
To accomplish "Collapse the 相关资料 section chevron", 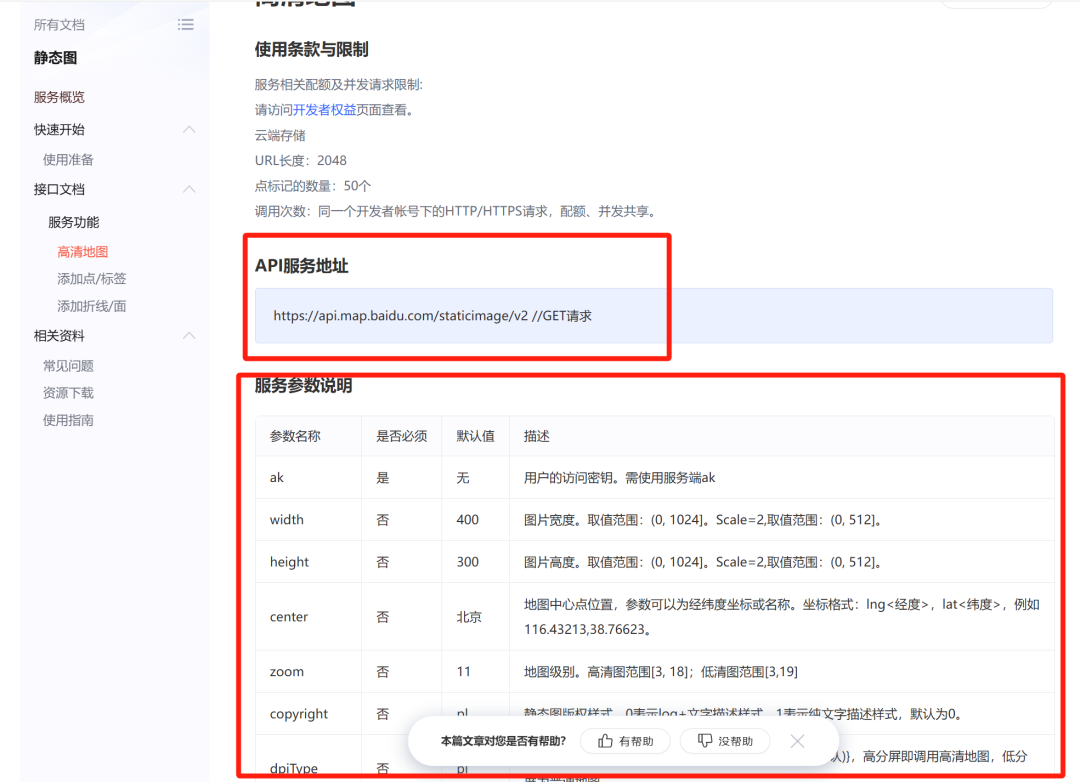I will (x=189, y=336).
